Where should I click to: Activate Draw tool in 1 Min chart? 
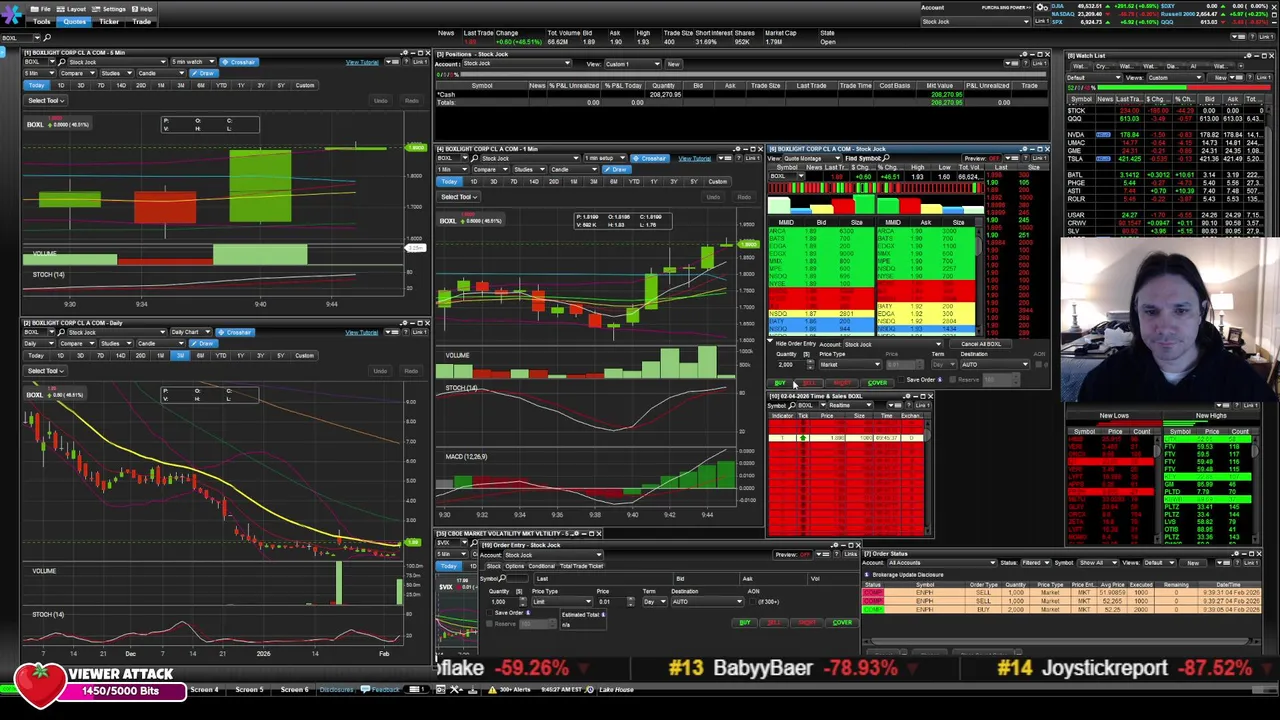(617, 169)
